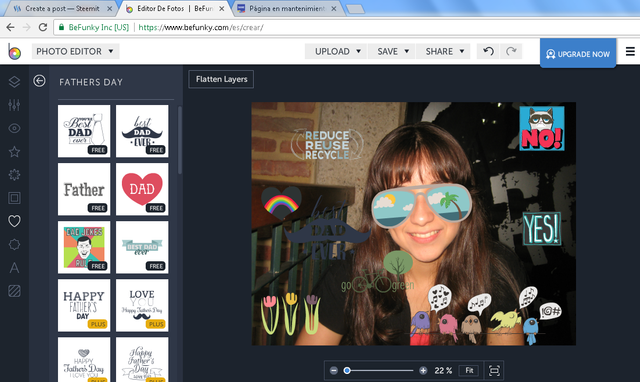Open the Artsy flower icon
Image resolution: width=640 pixels, height=382 pixels.
pyautogui.click(x=14, y=175)
